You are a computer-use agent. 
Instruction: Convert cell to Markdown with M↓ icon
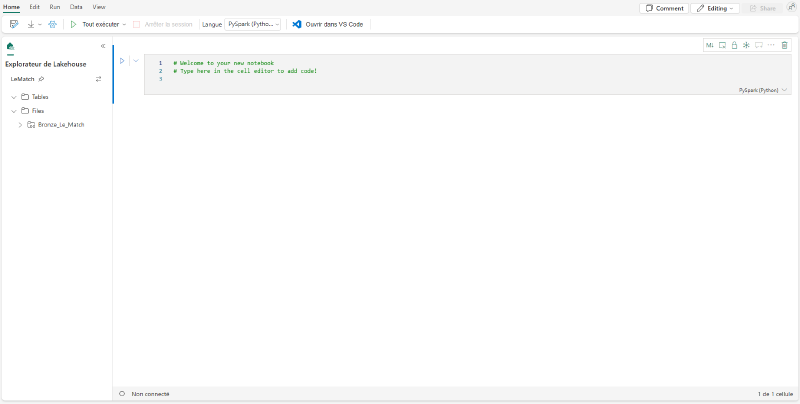pyautogui.click(x=710, y=45)
